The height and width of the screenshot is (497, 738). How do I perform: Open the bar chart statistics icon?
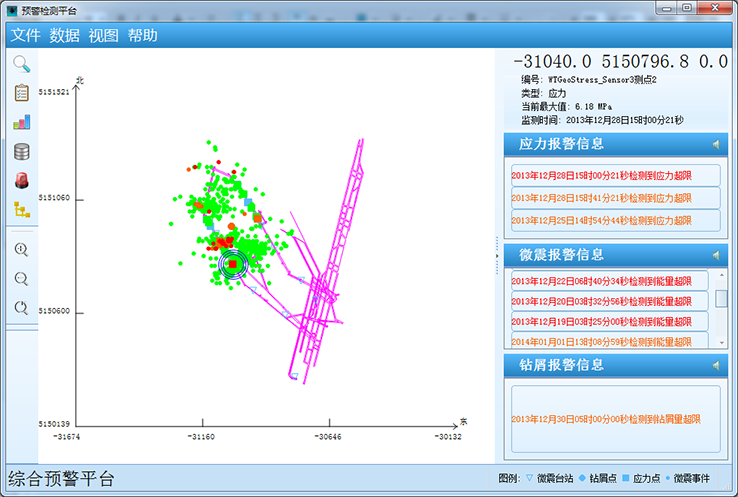[x=21, y=122]
